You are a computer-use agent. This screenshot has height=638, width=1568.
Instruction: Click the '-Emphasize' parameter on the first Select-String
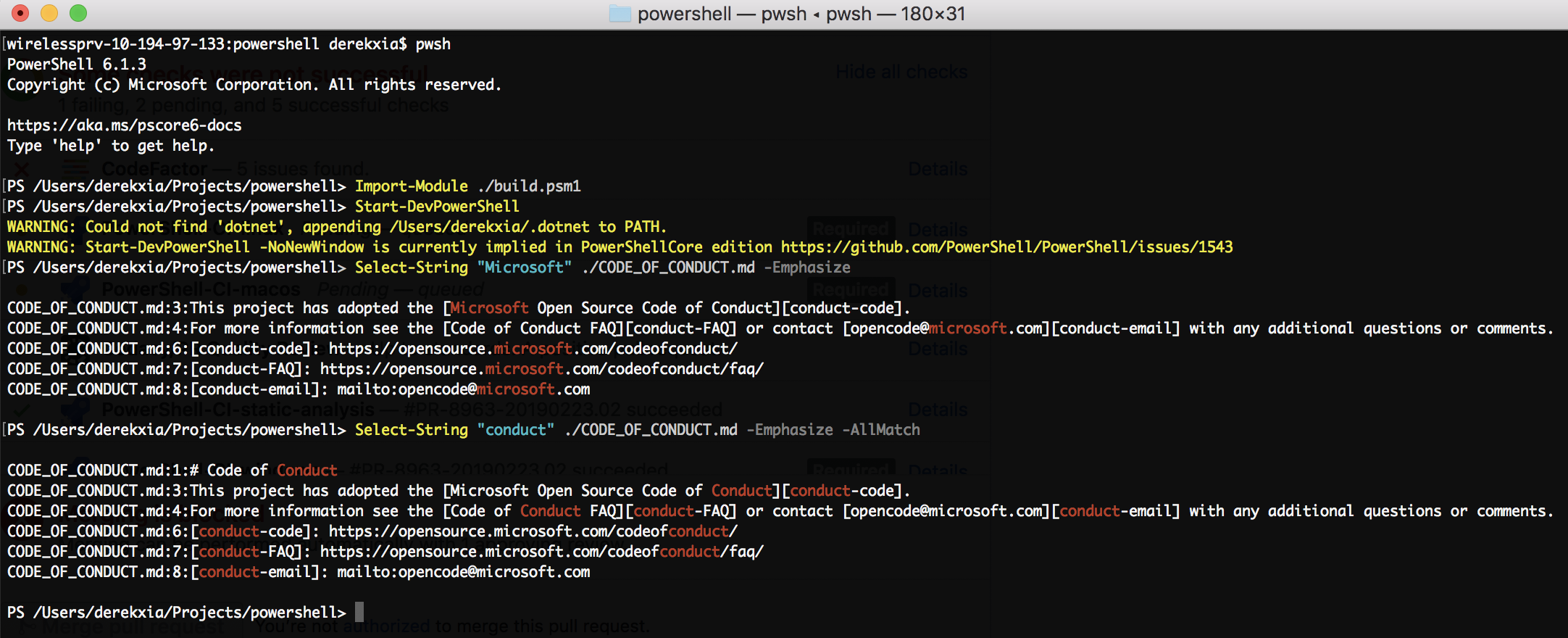click(x=807, y=268)
